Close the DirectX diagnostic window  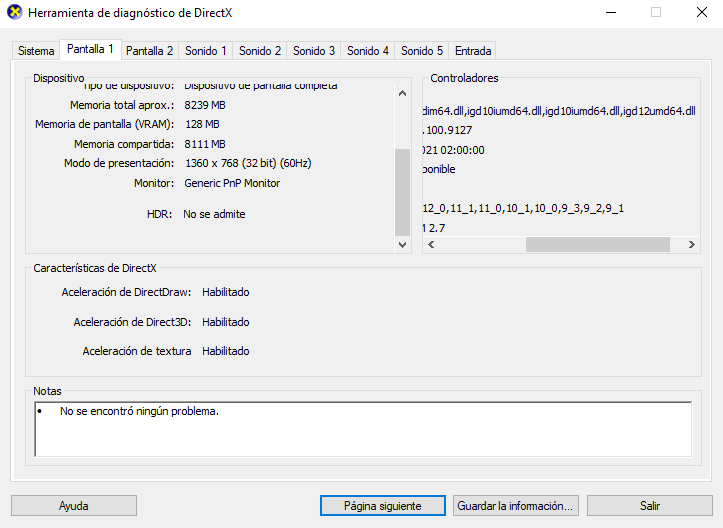point(702,12)
